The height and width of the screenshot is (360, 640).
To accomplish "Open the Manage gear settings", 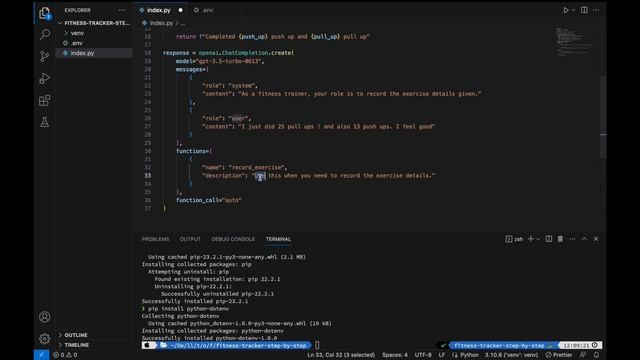I will [44, 338].
